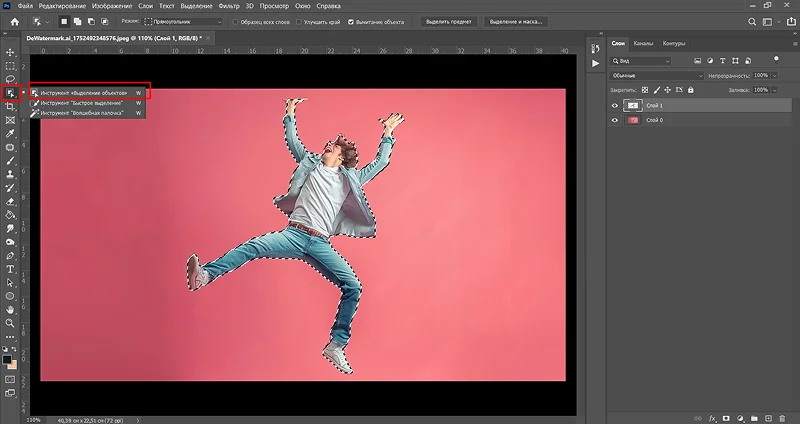
Task: Click the 'Выделить предмет' button
Action: click(x=449, y=22)
